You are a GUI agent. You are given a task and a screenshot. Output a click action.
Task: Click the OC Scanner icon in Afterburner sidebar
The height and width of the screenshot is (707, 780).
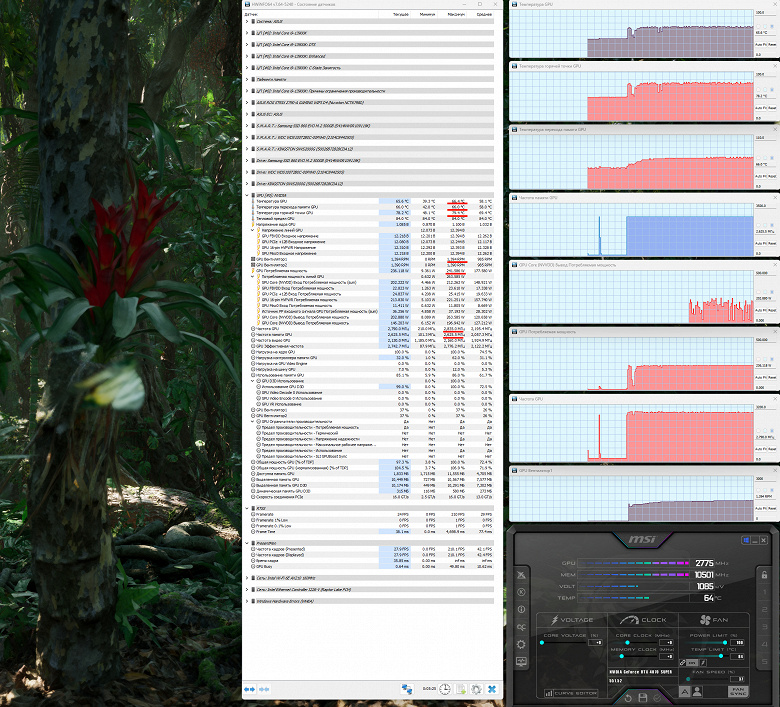[x=521, y=575]
